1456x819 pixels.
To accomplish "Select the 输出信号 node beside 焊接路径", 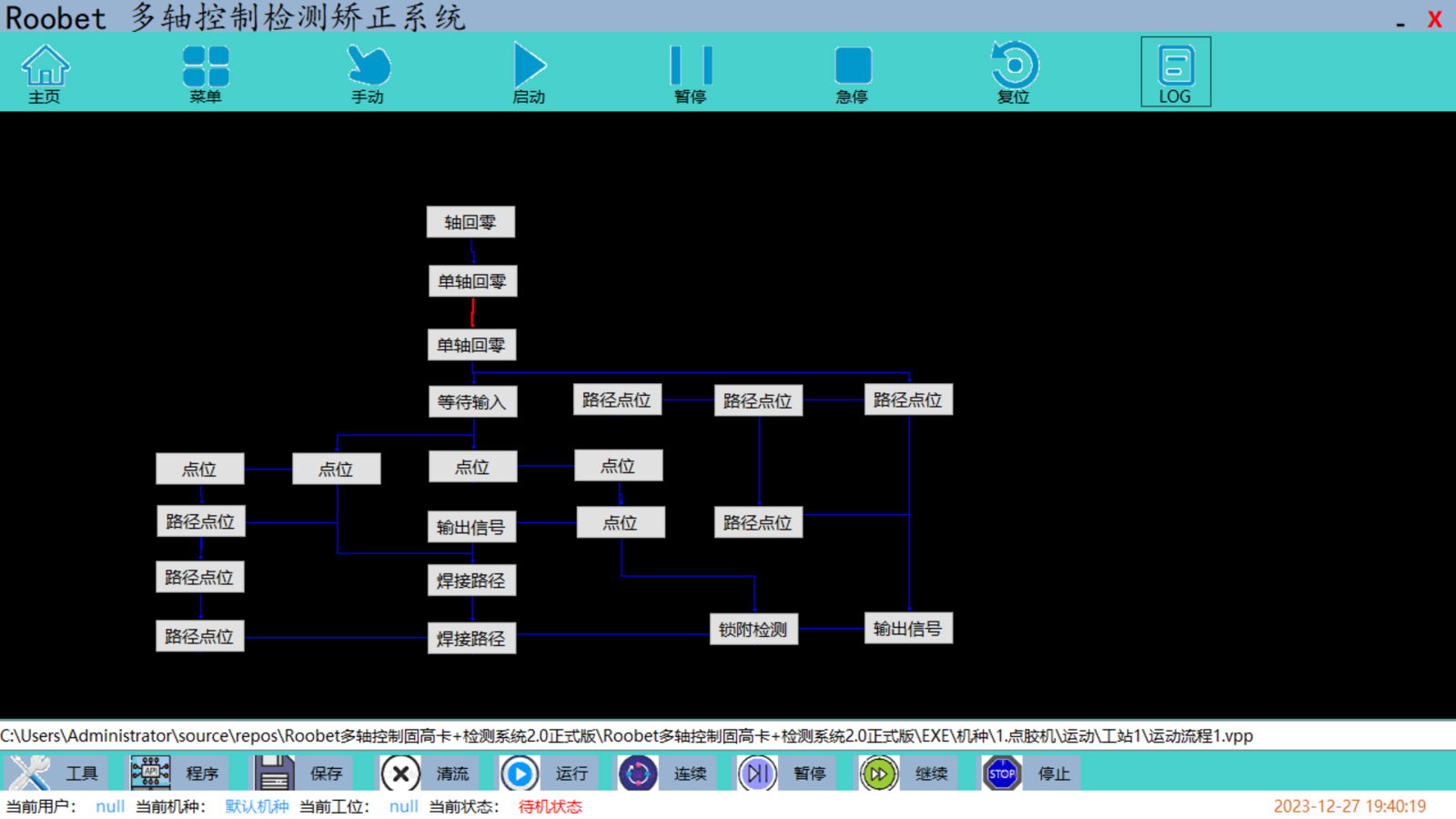I will 471,527.
